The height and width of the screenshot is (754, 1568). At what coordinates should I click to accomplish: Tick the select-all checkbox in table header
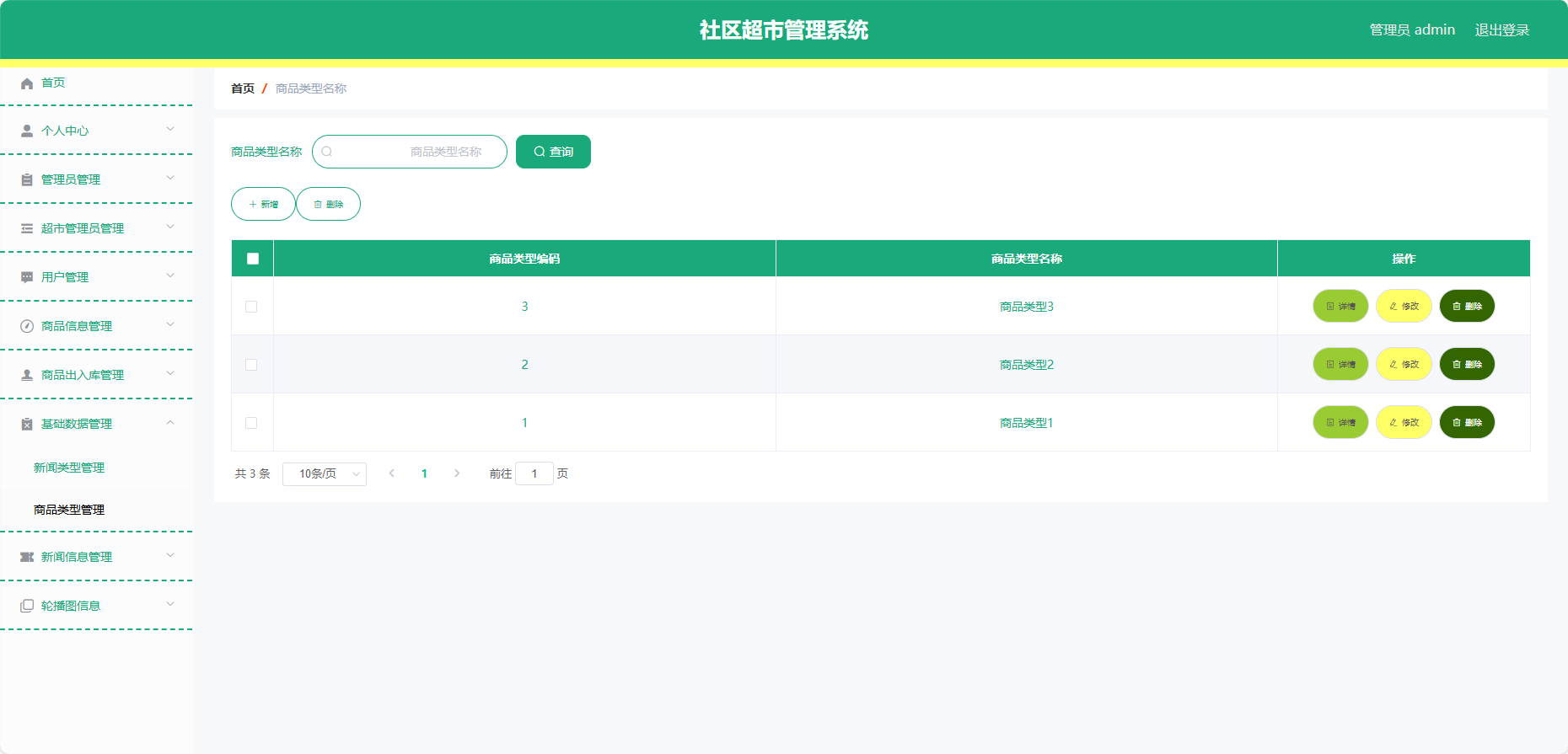click(253, 259)
